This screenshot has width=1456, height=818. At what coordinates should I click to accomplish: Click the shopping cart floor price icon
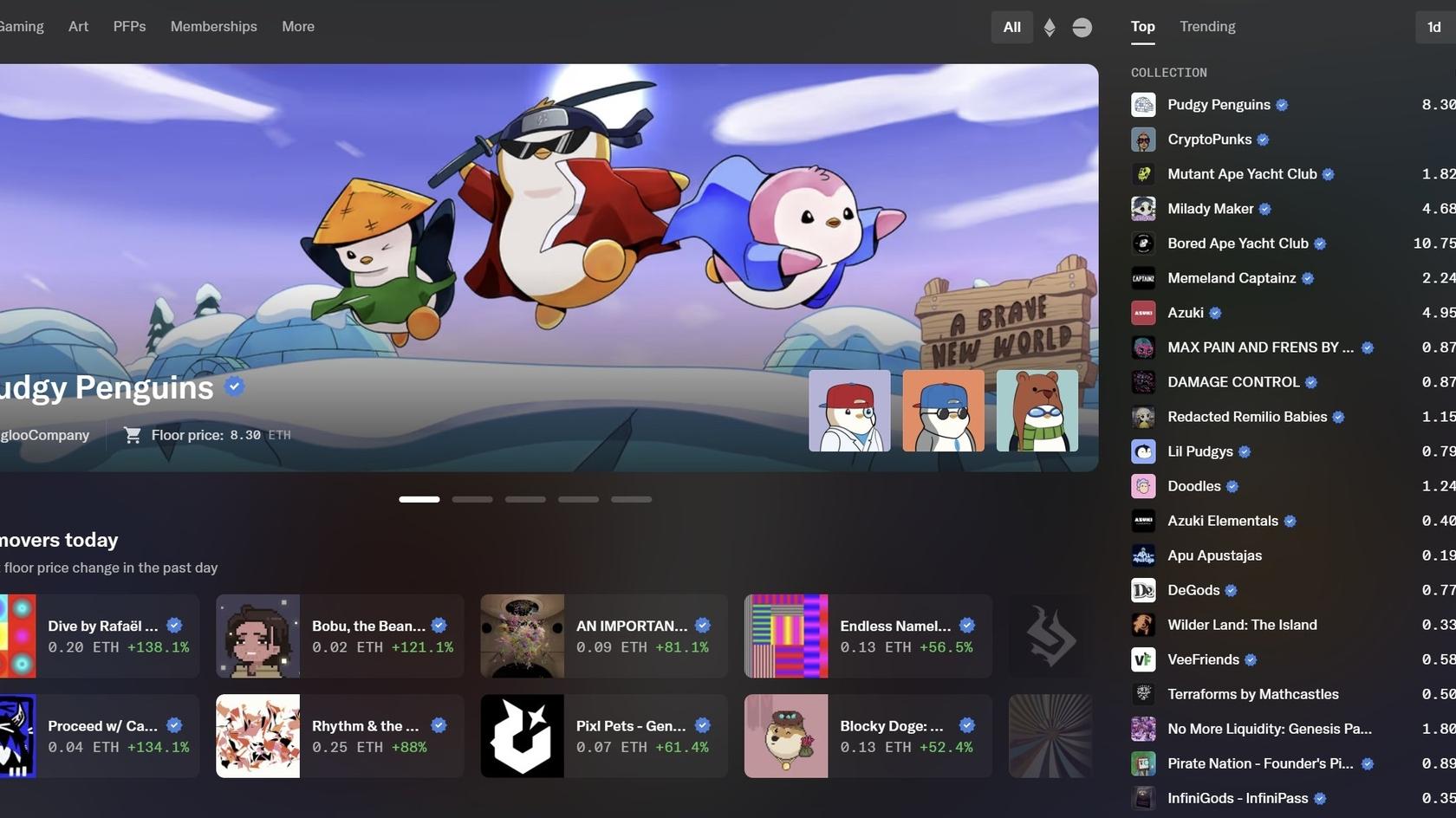coord(133,435)
